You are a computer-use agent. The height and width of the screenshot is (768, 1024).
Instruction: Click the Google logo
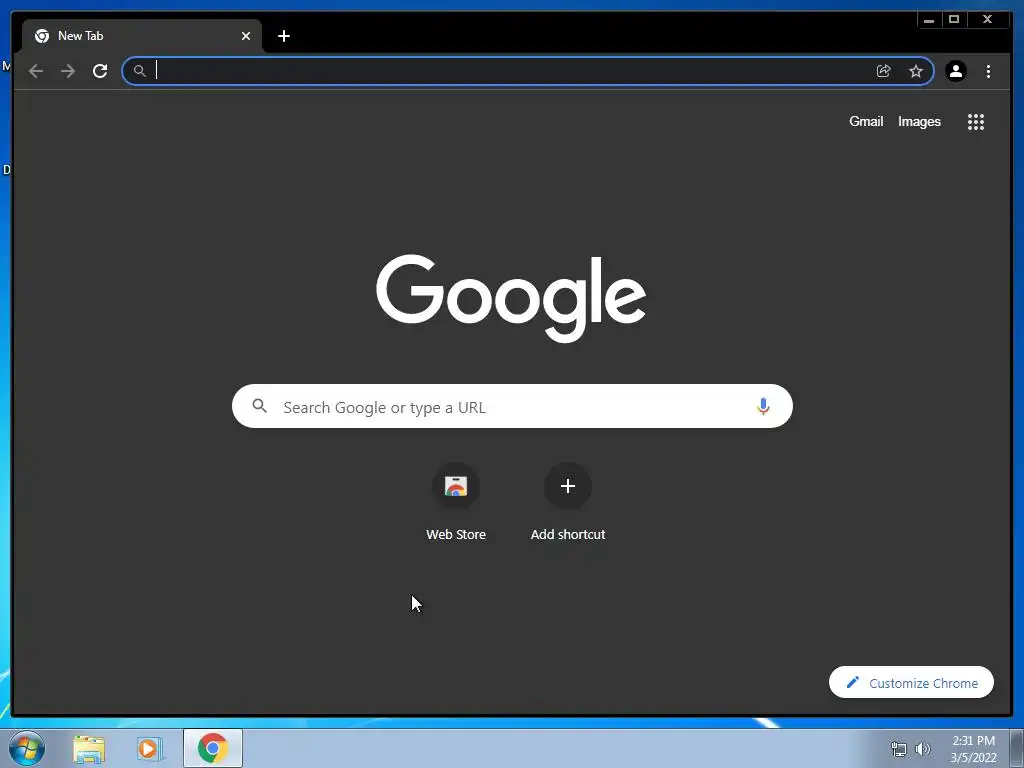click(x=511, y=298)
